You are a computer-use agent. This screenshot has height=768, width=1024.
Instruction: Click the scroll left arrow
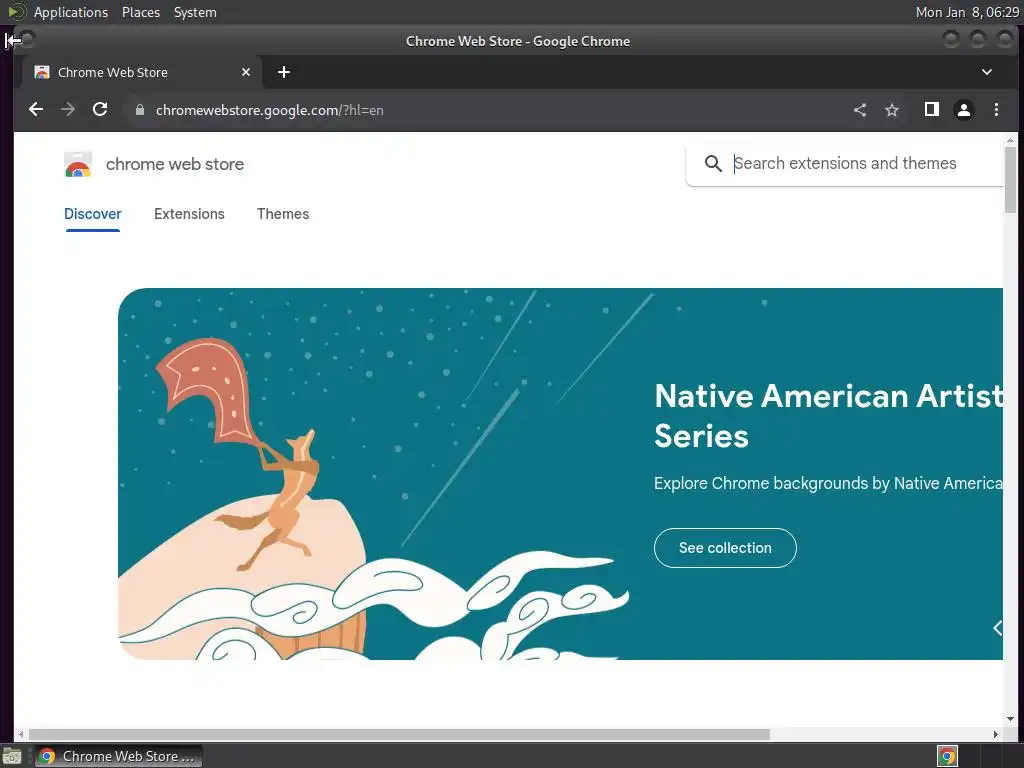click(21, 735)
